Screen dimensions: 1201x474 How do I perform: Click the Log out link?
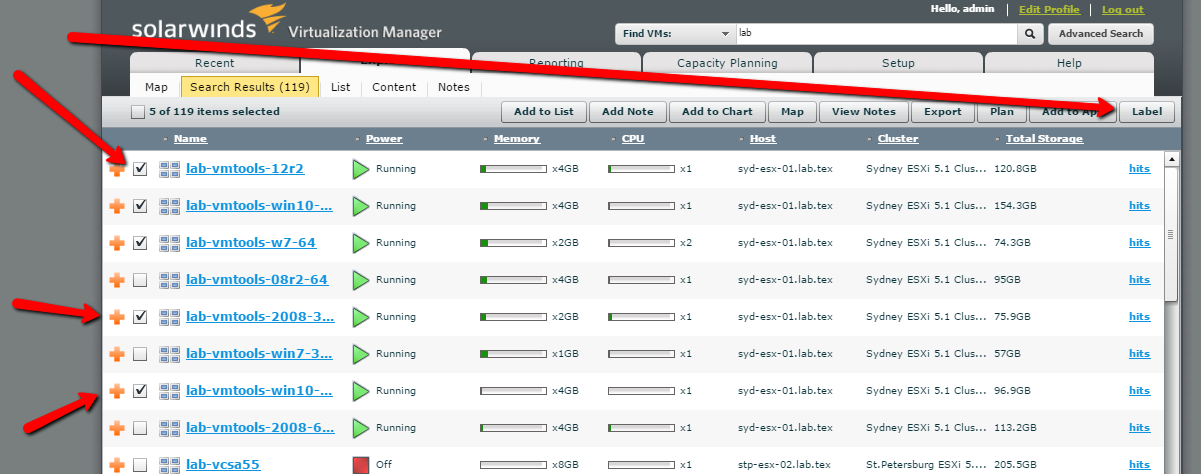(x=1123, y=10)
